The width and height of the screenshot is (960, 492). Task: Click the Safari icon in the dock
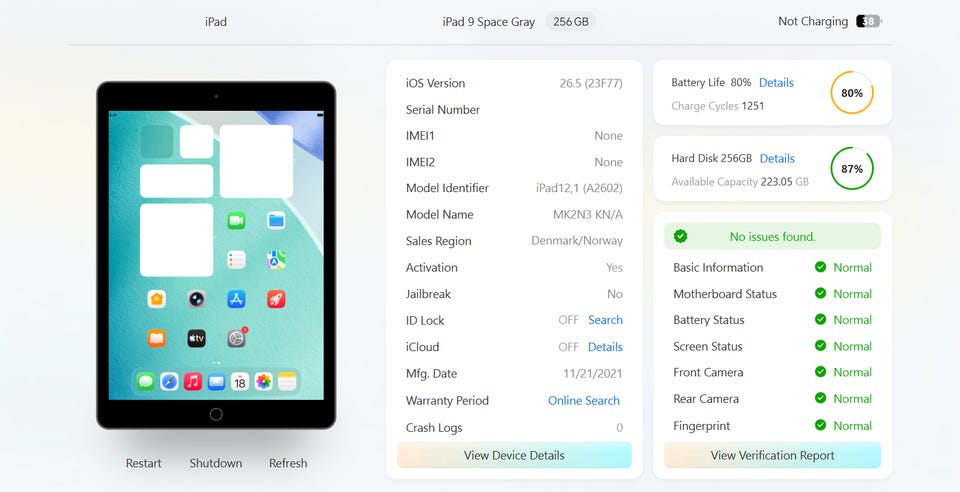coord(169,382)
